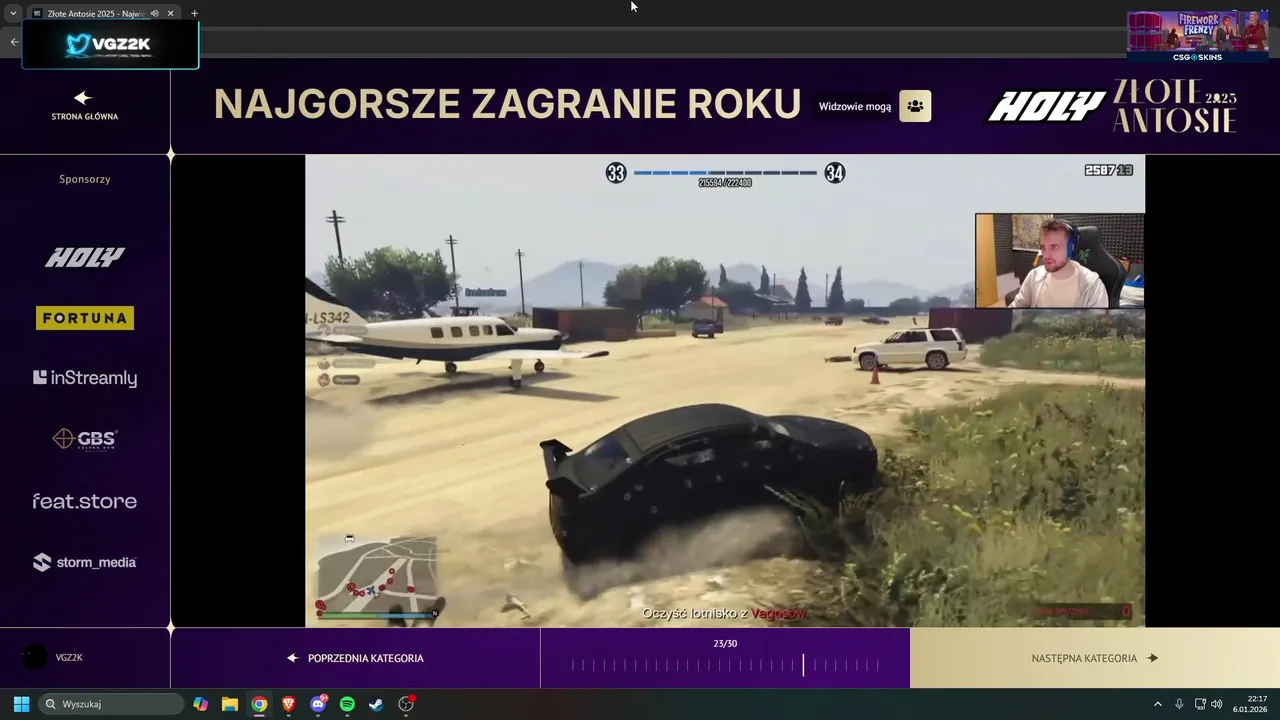
Task: Open the HOLY sponsor logo in sidebar
Action: (85, 258)
